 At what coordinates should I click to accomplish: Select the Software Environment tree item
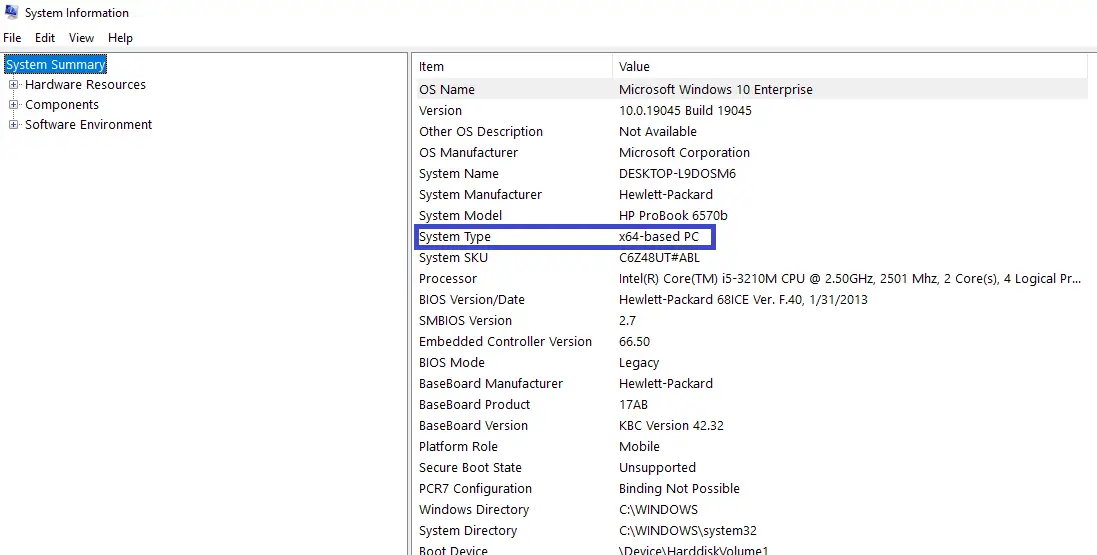88,125
